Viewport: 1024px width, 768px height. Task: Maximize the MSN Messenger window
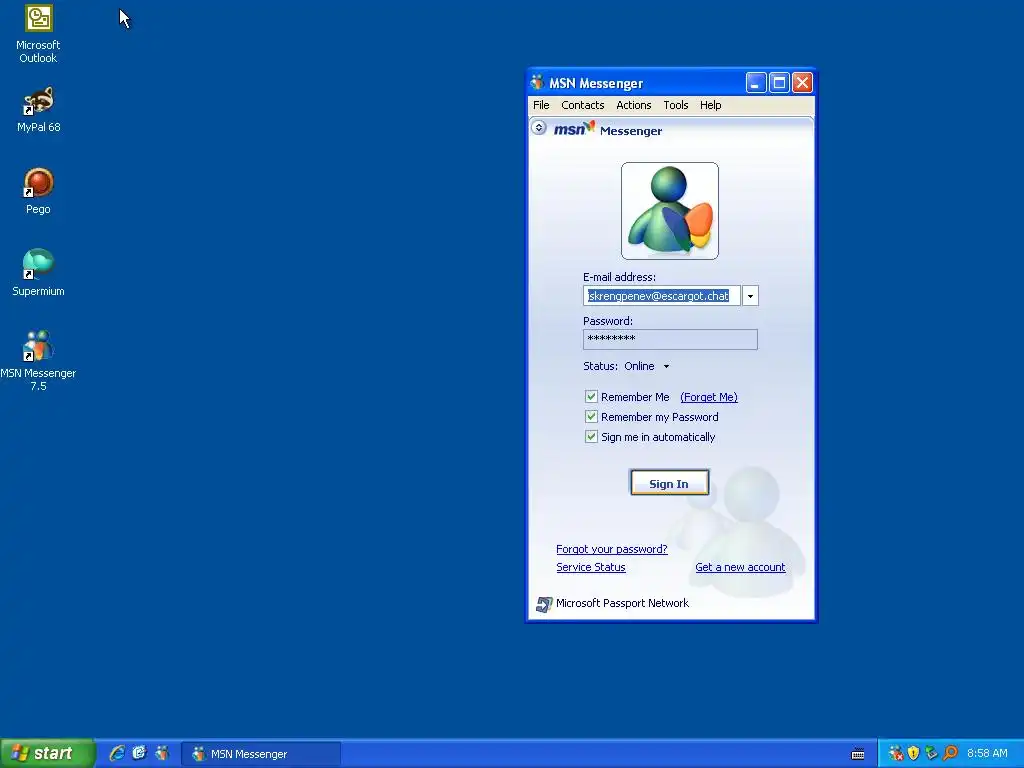779,83
